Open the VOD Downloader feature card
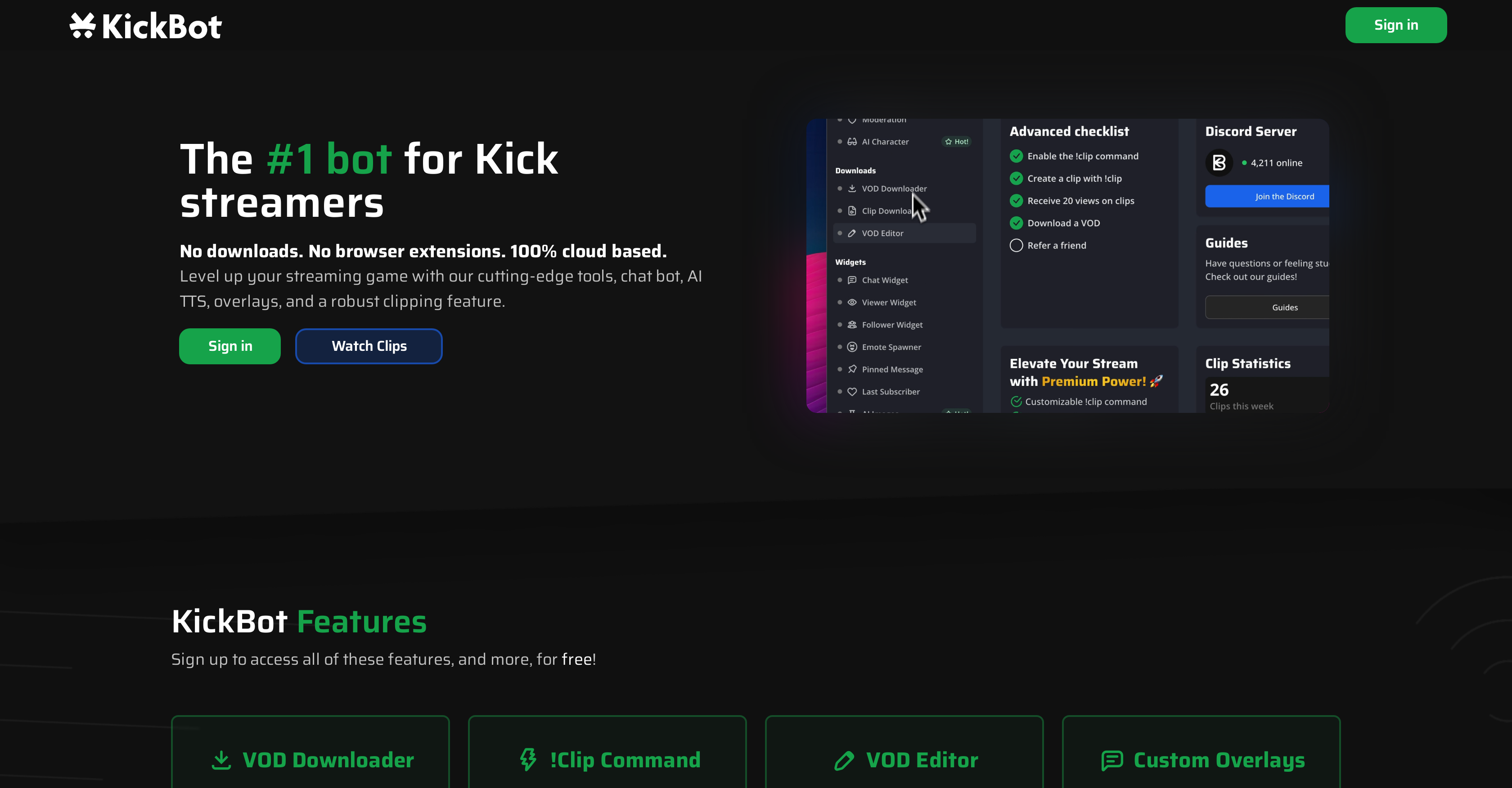1512x788 pixels. pyautogui.click(x=310, y=759)
